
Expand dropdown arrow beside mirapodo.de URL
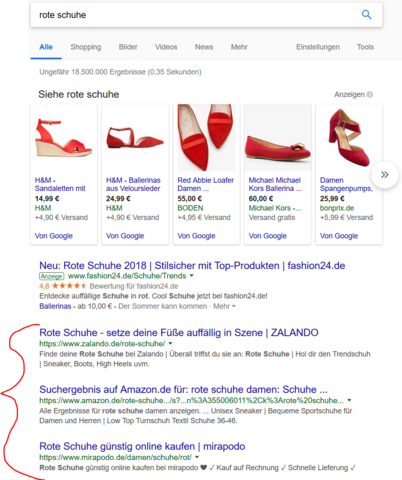[197, 457]
